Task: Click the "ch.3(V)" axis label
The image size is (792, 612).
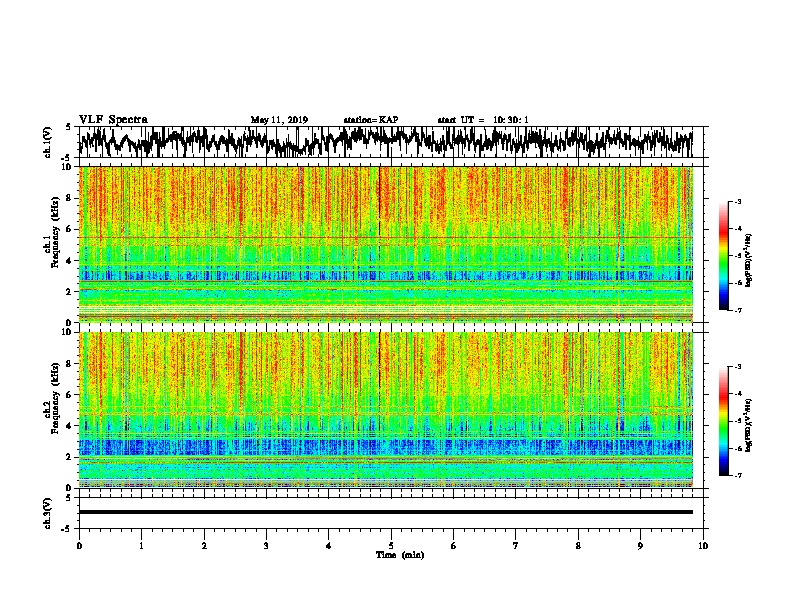Action: coord(48,514)
